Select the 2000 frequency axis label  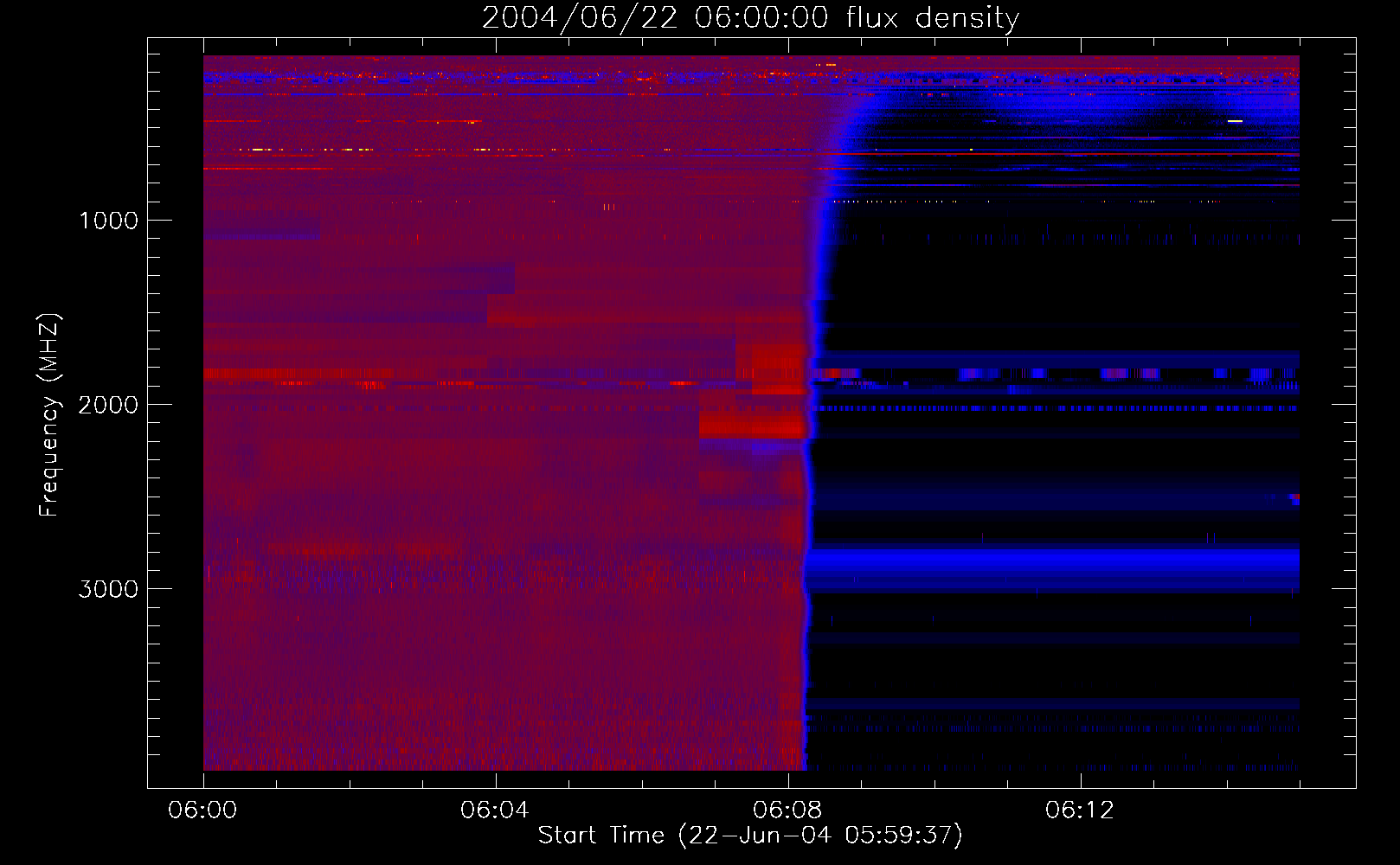click(108, 405)
